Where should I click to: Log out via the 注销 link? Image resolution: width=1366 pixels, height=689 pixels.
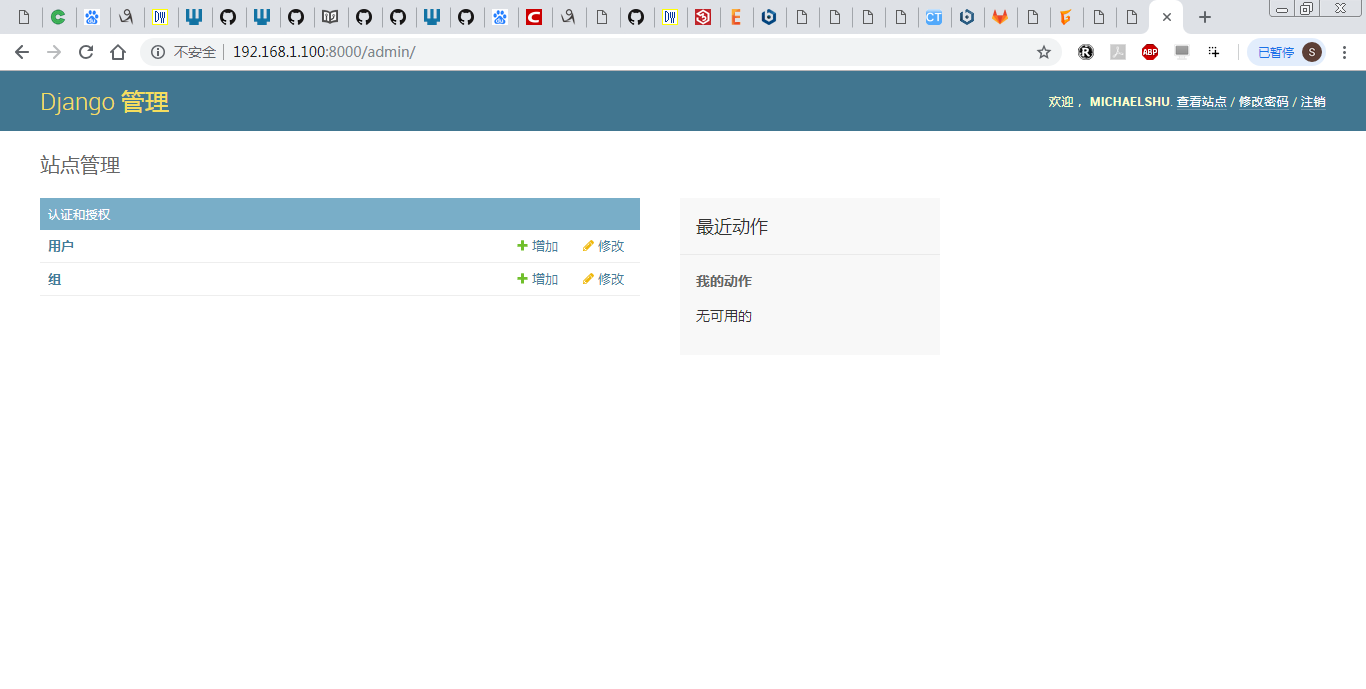tap(1313, 102)
